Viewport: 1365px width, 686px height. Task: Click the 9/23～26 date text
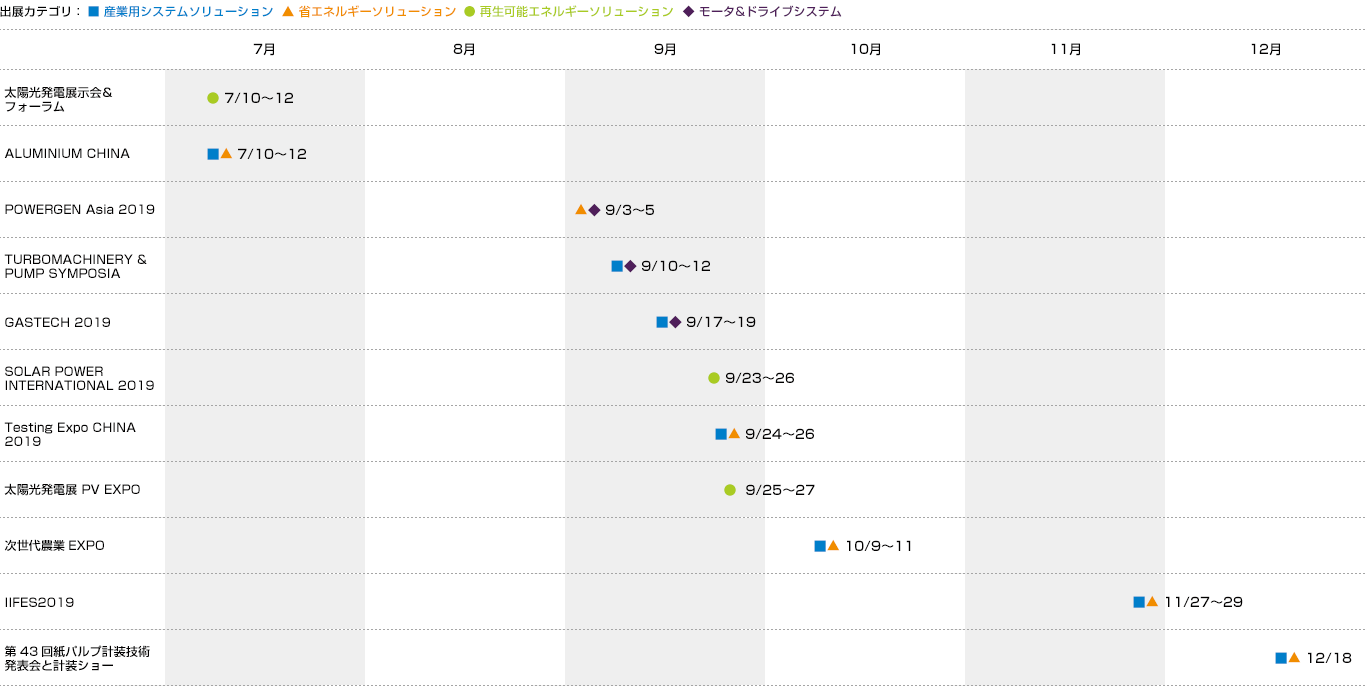coord(760,378)
